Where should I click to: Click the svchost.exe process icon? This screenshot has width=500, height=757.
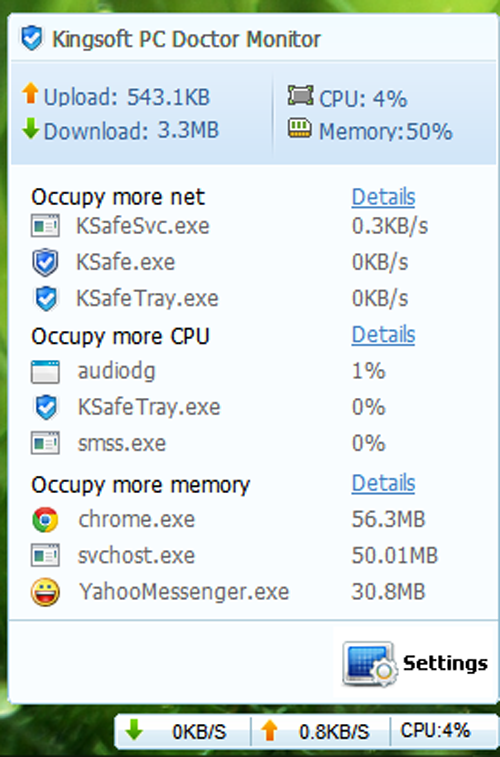coord(45,555)
